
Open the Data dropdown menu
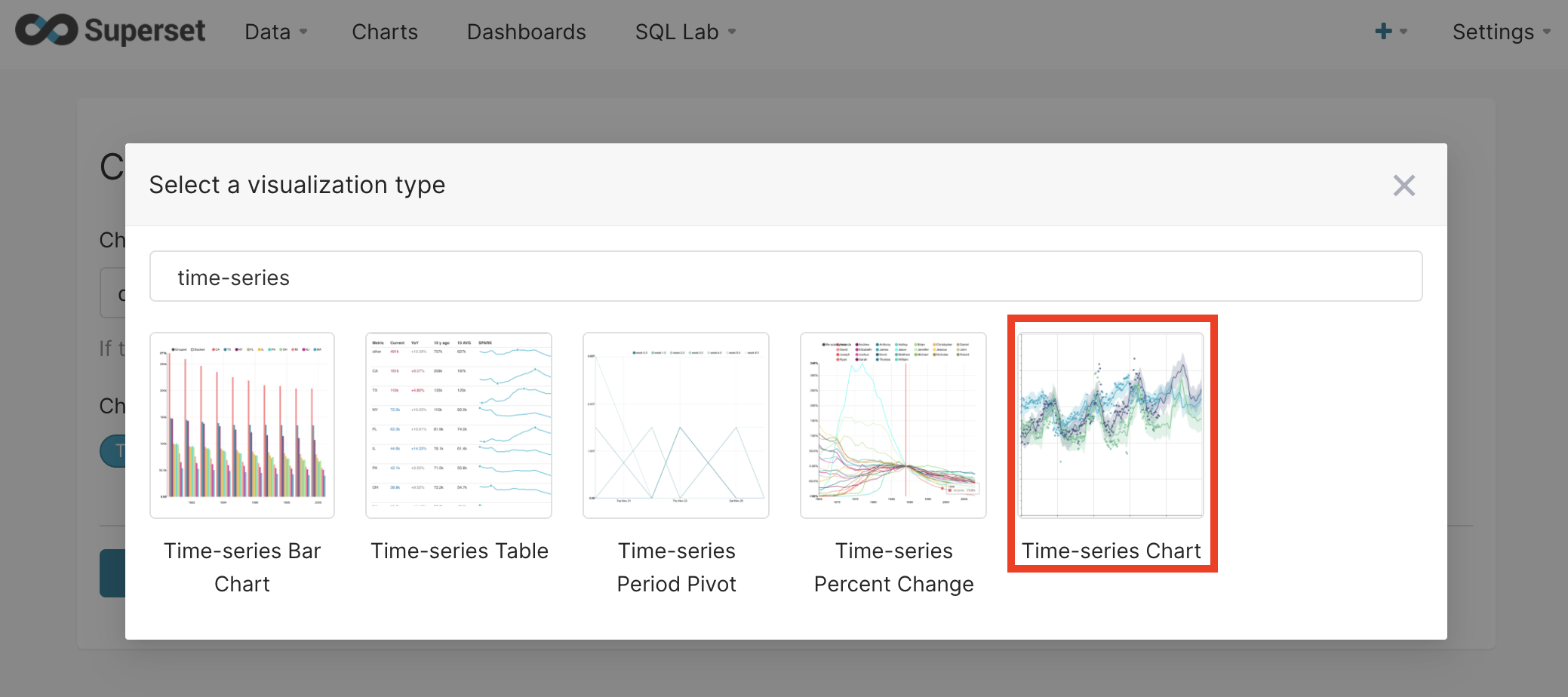(x=275, y=32)
